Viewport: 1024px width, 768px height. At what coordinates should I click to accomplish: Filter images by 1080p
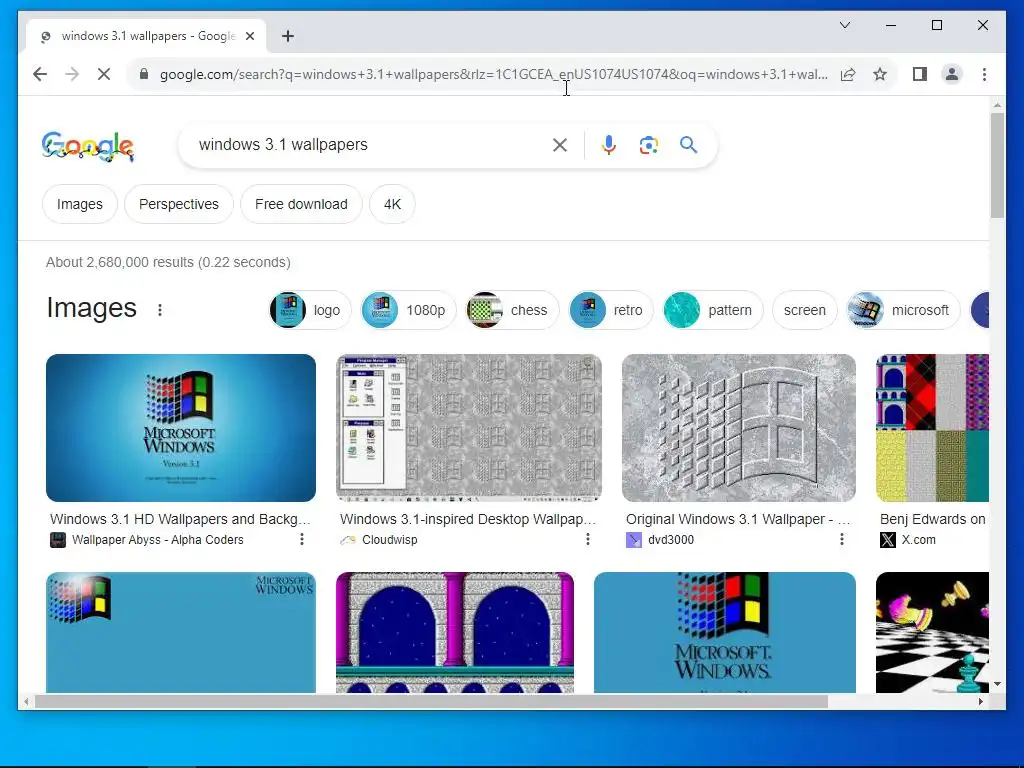(x=409, y=310)
